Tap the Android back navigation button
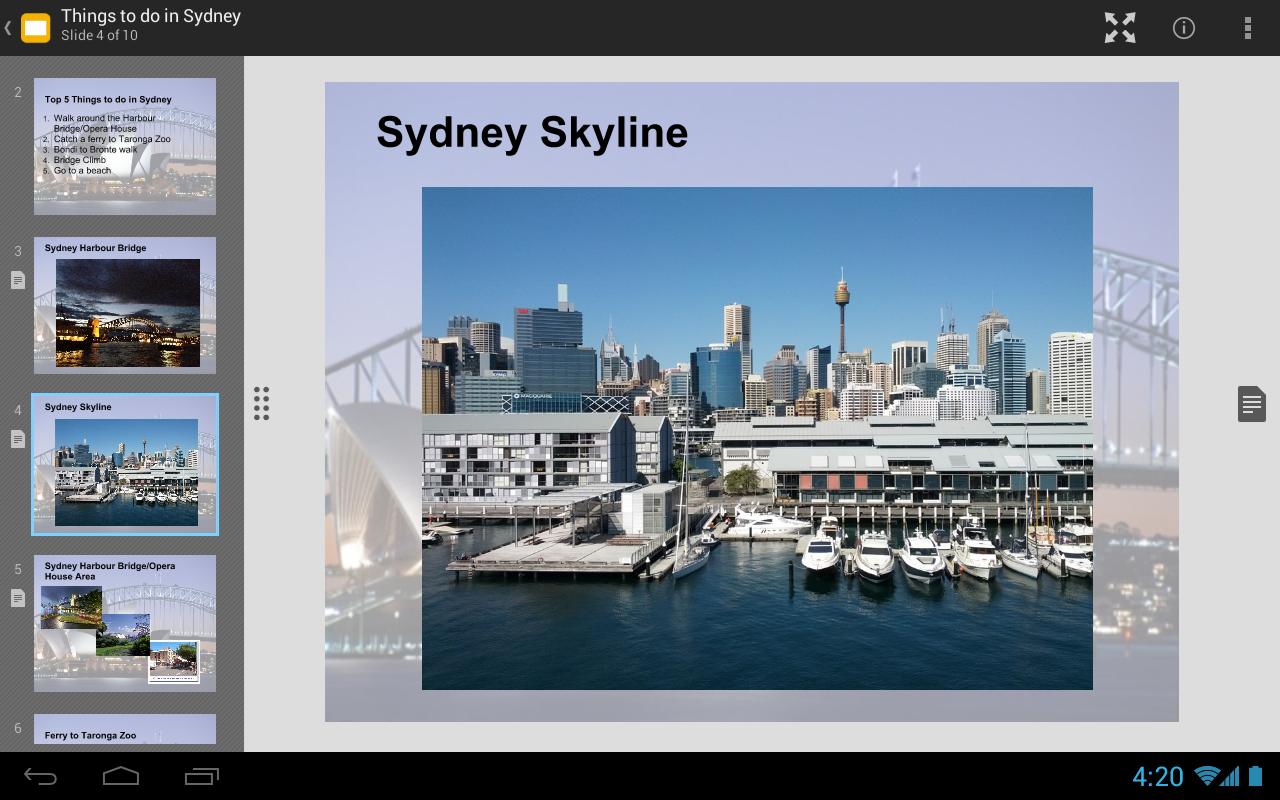 (41, 776)
